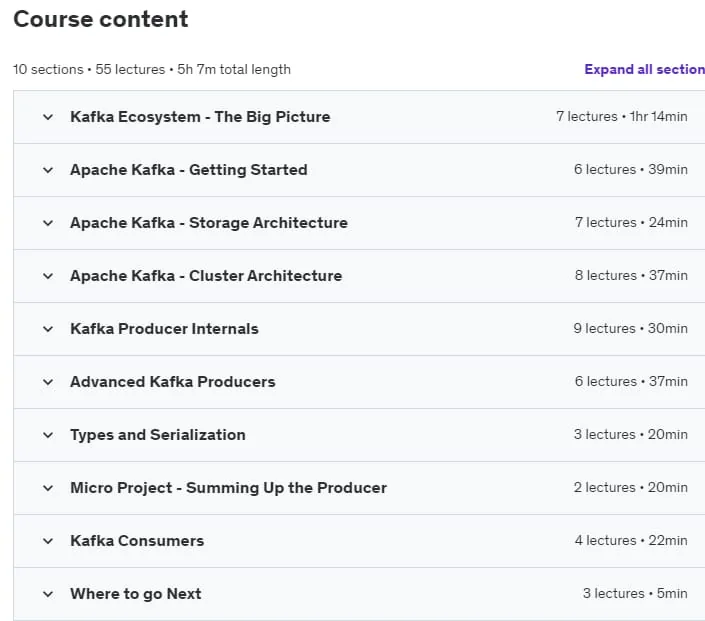Open the Kafka Producer Internals title

pyautogui.click(x=165, y=329)
